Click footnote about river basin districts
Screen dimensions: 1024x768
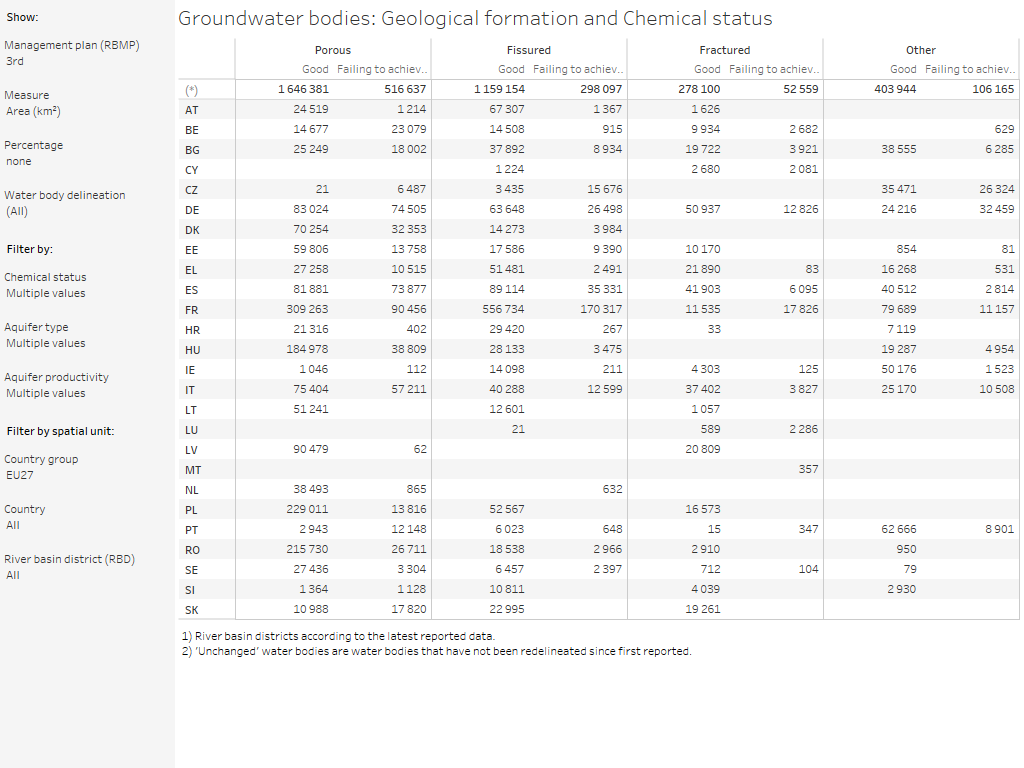coord(338,636)
